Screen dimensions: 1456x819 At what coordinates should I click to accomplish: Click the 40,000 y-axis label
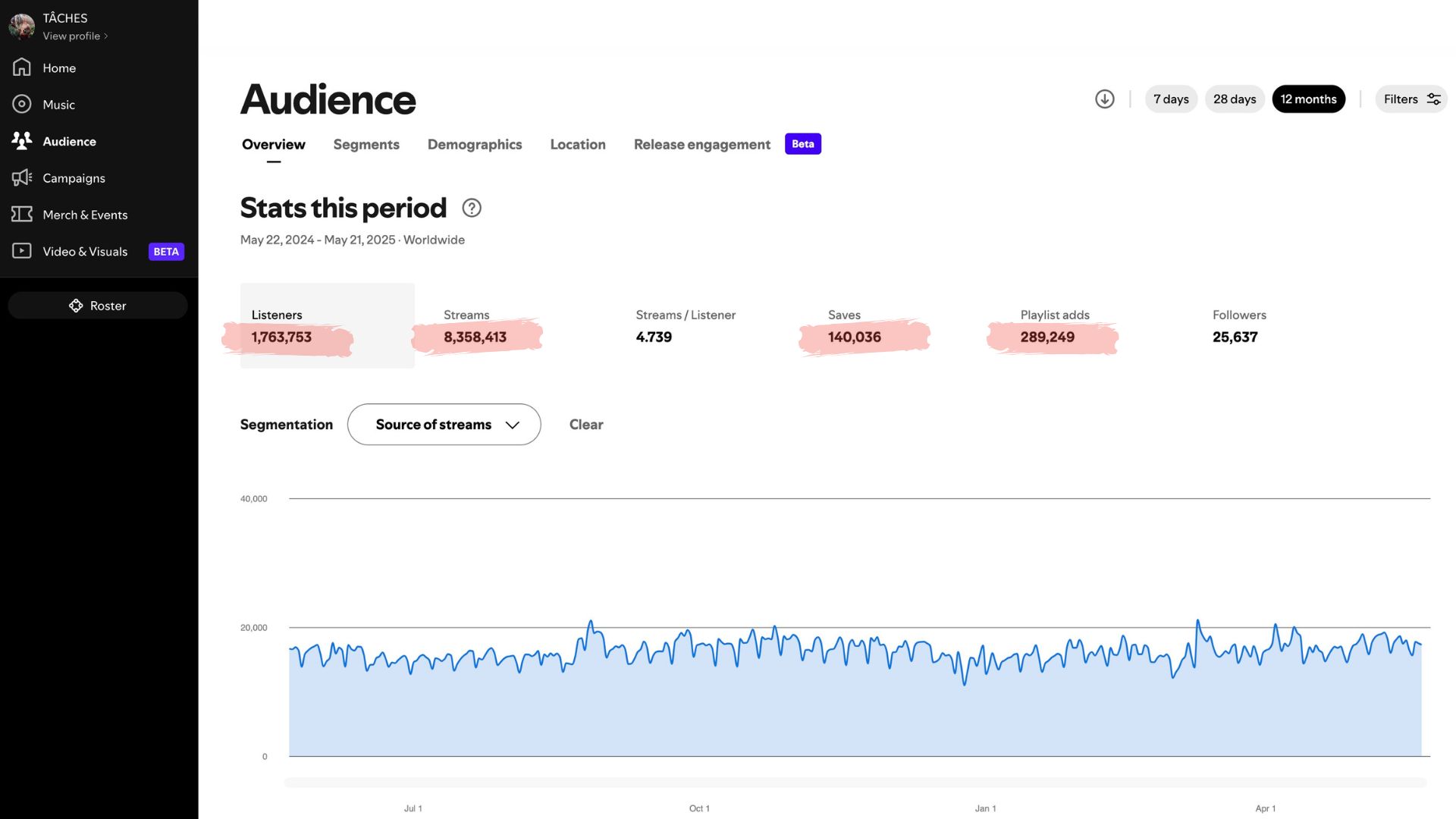254,499
